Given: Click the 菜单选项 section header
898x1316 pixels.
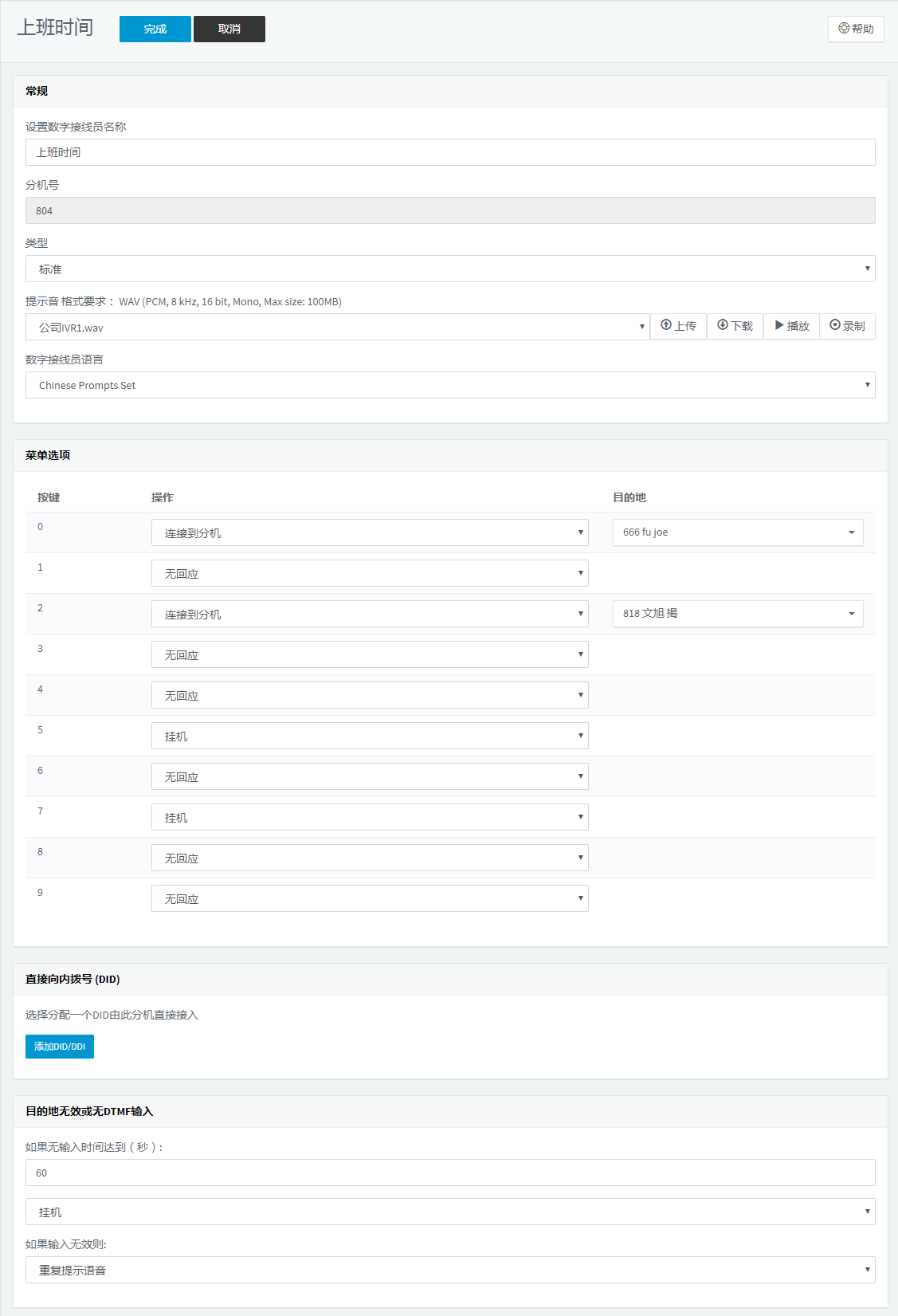Looking at the screenshot, I should (48, 455).
